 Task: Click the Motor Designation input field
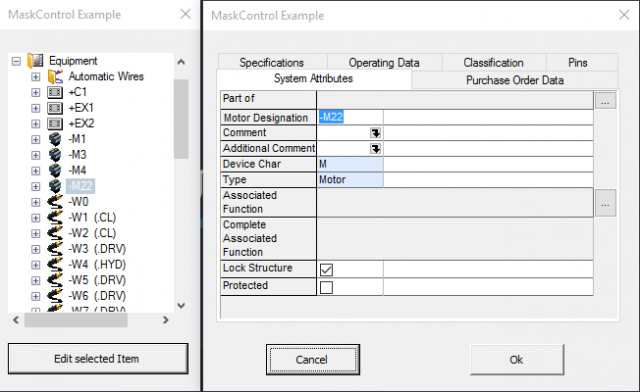350,118
